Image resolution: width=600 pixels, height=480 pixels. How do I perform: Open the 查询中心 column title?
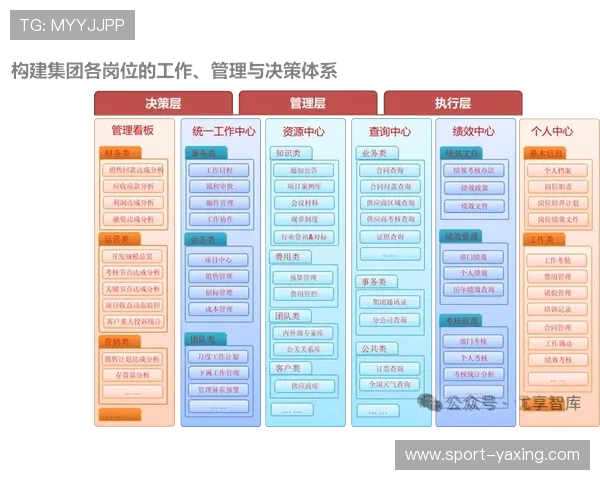tap(390, 132)
